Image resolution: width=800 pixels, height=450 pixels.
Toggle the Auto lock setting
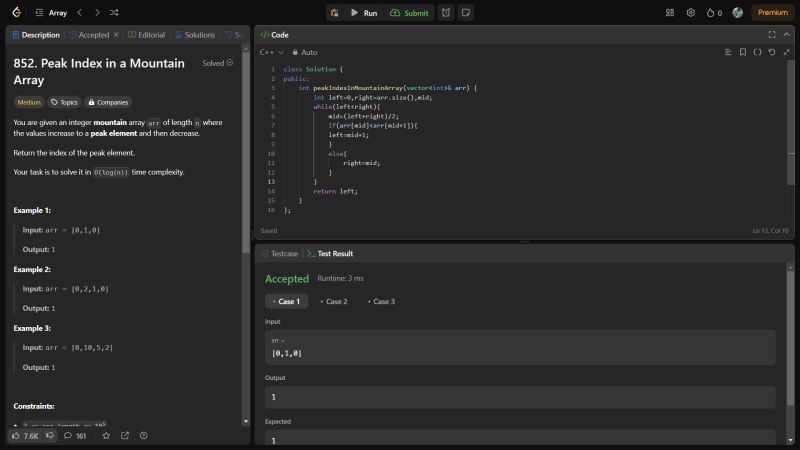[x=303, y=52]
